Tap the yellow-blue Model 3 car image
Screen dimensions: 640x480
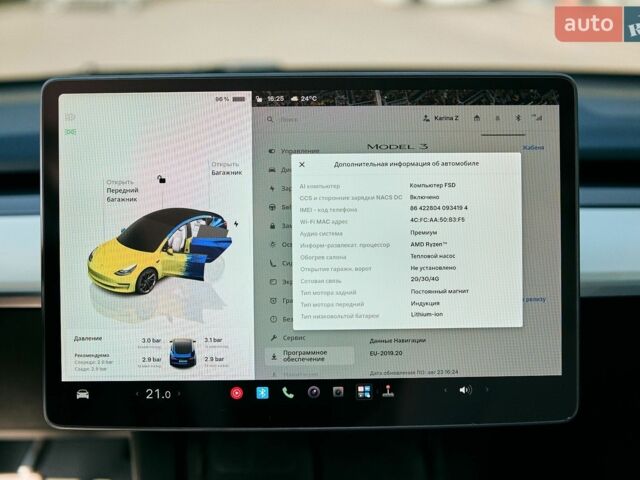point(160,251)
